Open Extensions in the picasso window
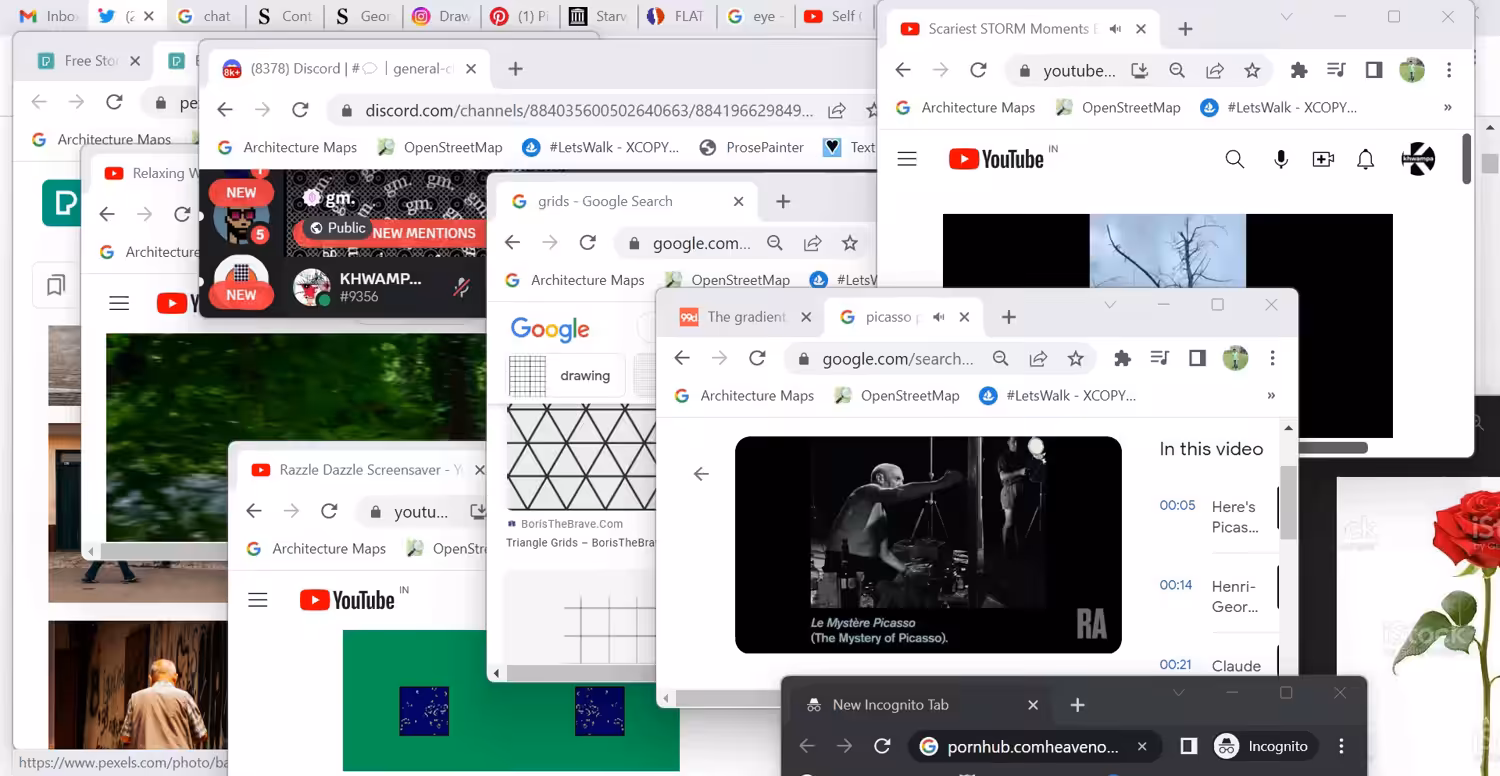 pyautogui.click(x=1122, y=358)
